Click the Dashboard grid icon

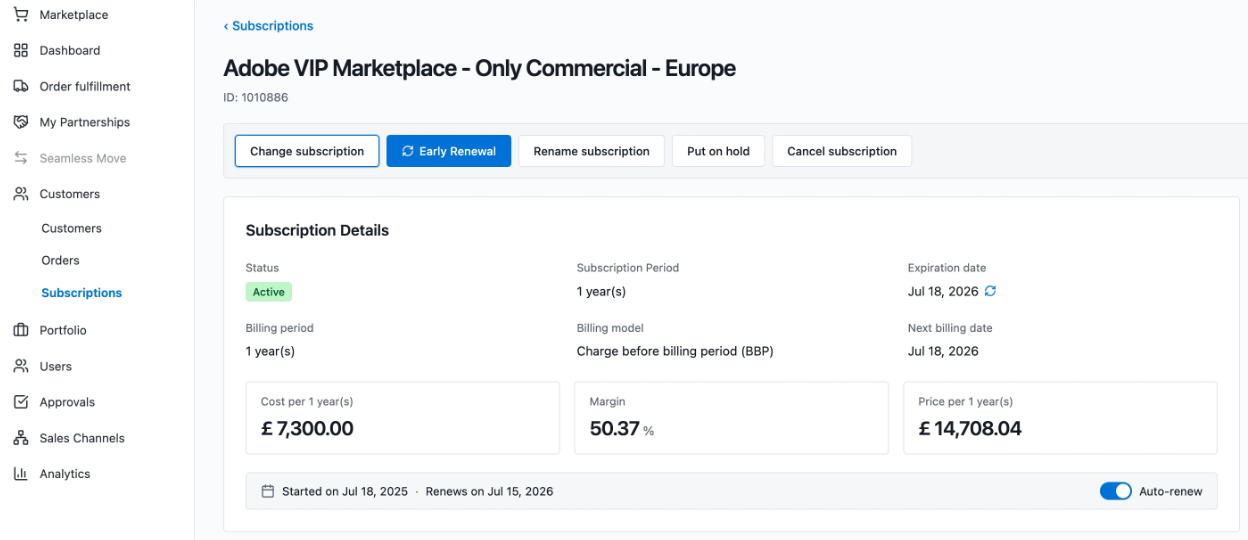tap(21, 50)
